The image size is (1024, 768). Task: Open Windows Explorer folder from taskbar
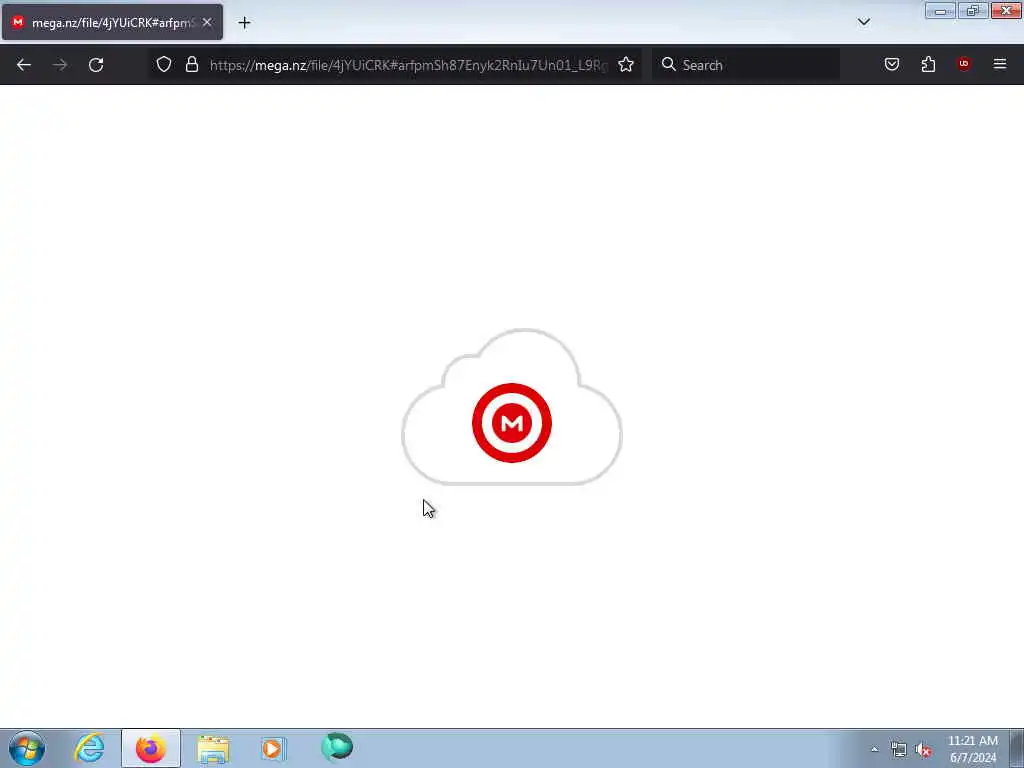click(x=213, y=749)
